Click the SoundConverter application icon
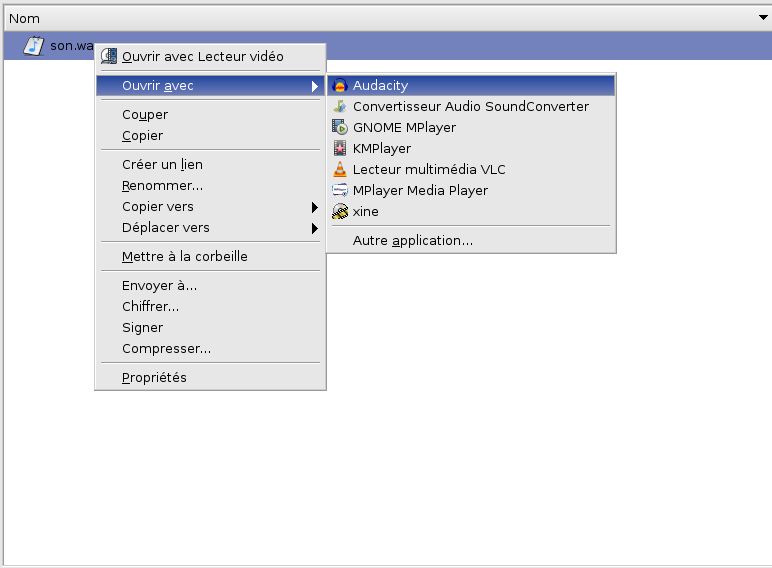Screen dimensions: 772x568 pos(340,107)
